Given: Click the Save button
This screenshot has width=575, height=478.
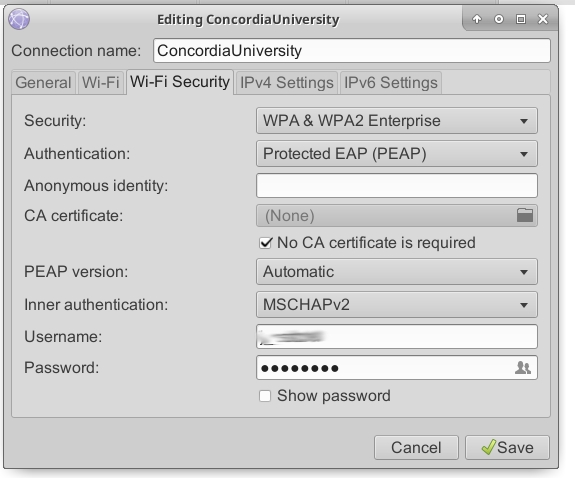Looking at the screenshot, I should (x=508, y=448).
